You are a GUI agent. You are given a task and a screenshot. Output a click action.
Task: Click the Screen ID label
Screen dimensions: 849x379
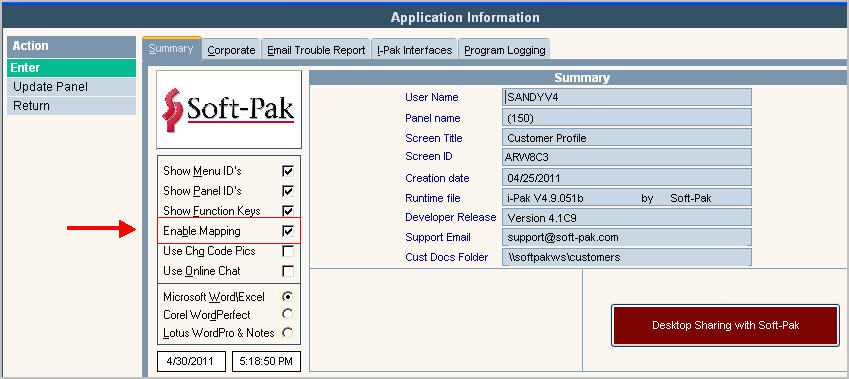click(x=429, y=156)
